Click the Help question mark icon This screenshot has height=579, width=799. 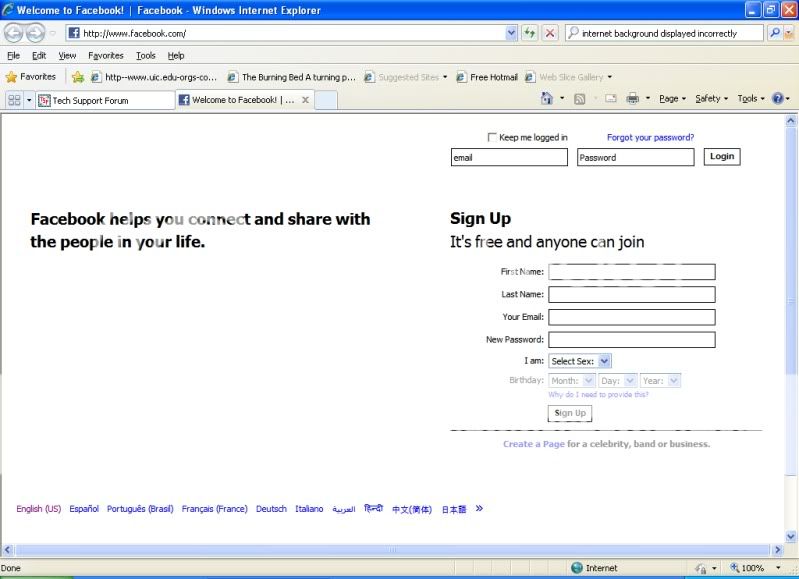coord(778,98)
